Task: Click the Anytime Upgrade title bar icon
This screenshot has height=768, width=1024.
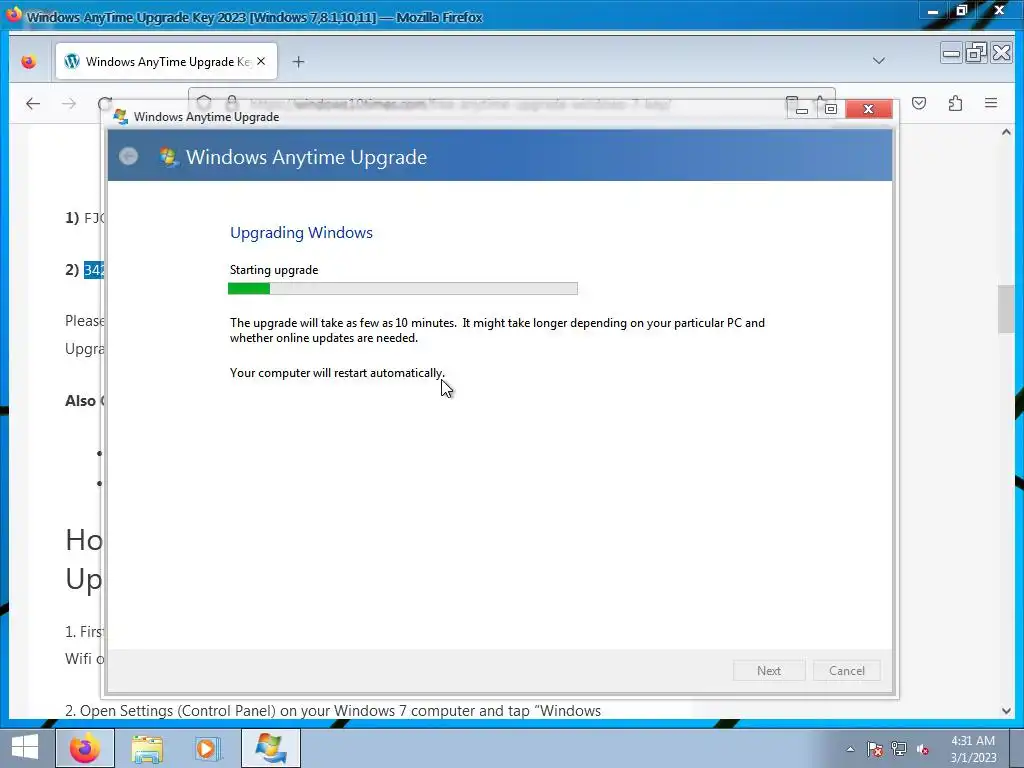Action: pos(121,117)
